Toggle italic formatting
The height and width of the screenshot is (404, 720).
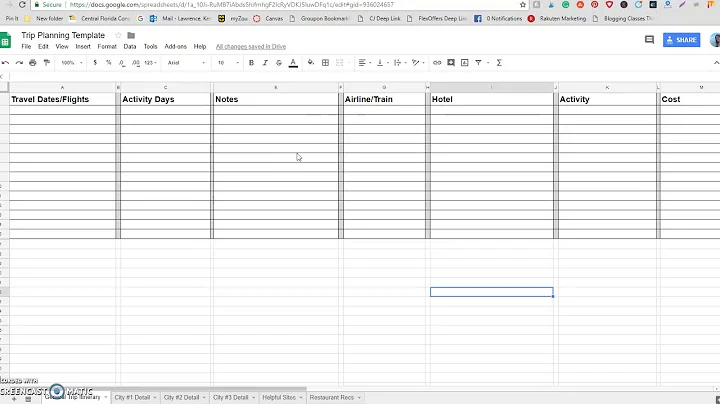[265, 62]
